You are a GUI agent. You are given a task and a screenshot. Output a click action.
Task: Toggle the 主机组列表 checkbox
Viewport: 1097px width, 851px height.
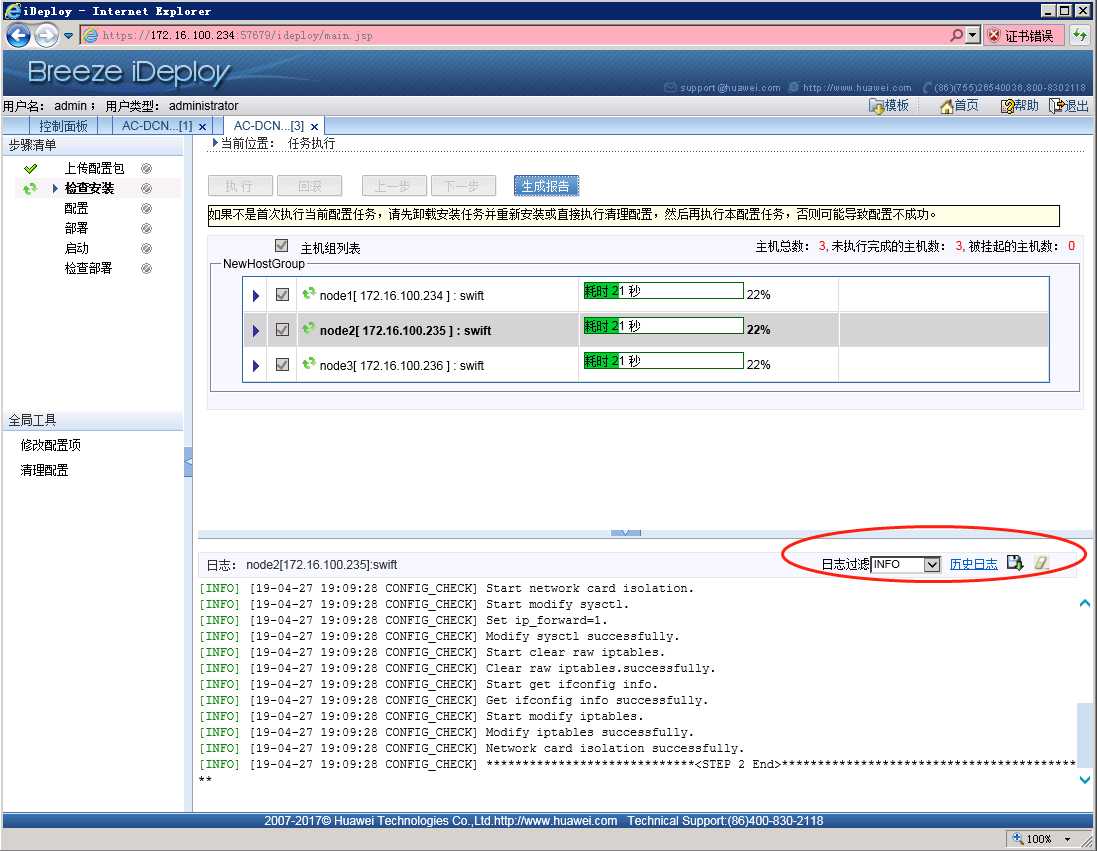pos(281,246)
